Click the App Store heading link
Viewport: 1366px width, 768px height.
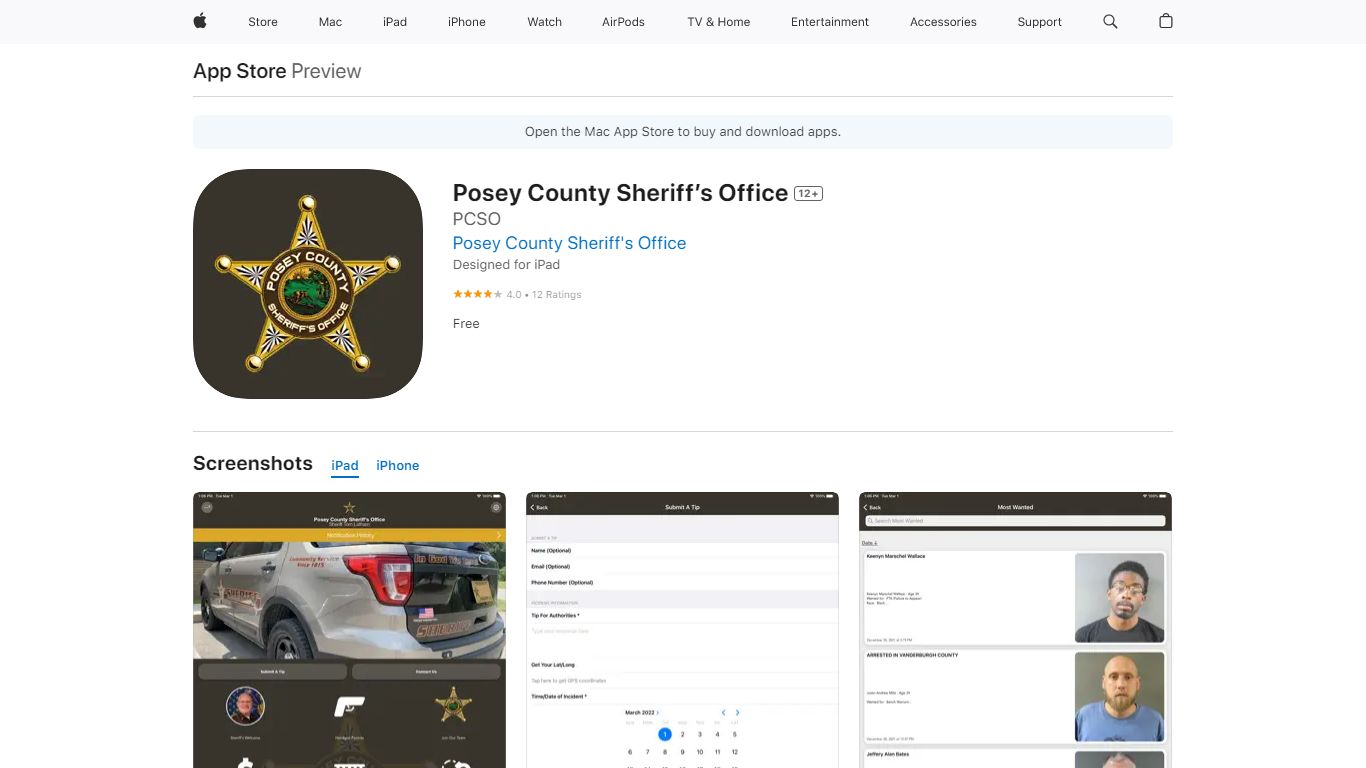coord(239,71)
